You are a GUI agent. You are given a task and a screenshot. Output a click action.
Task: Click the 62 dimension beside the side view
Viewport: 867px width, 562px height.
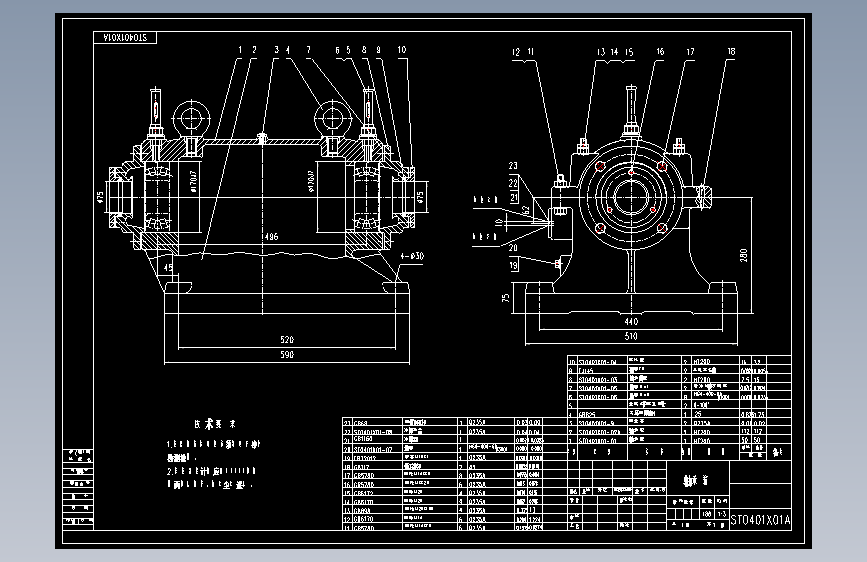coord(526,210)
